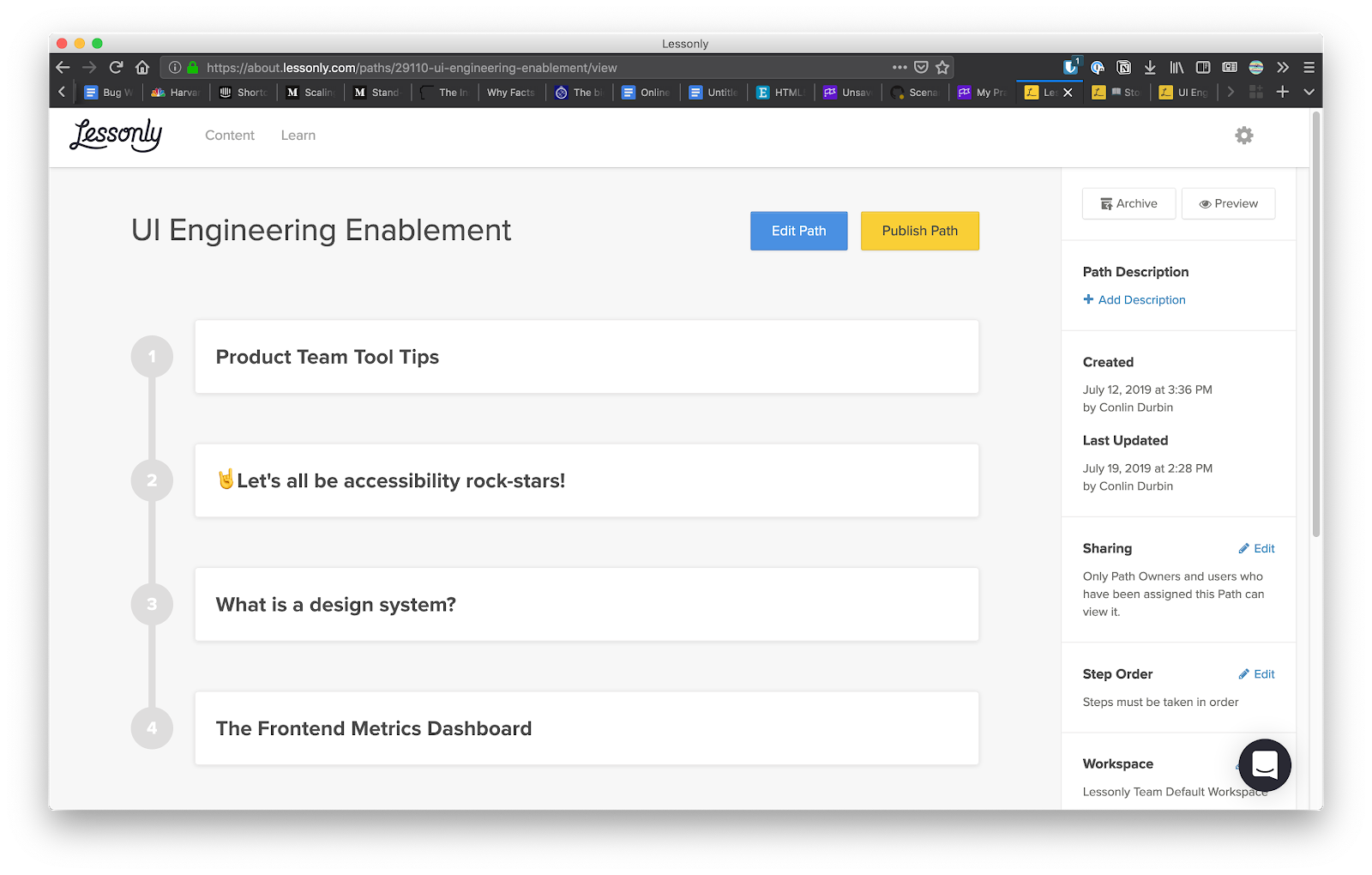The width and height of the screenshot is (1372, 875).
Task: Open What is a design system lesson
Action: point(587,604)
